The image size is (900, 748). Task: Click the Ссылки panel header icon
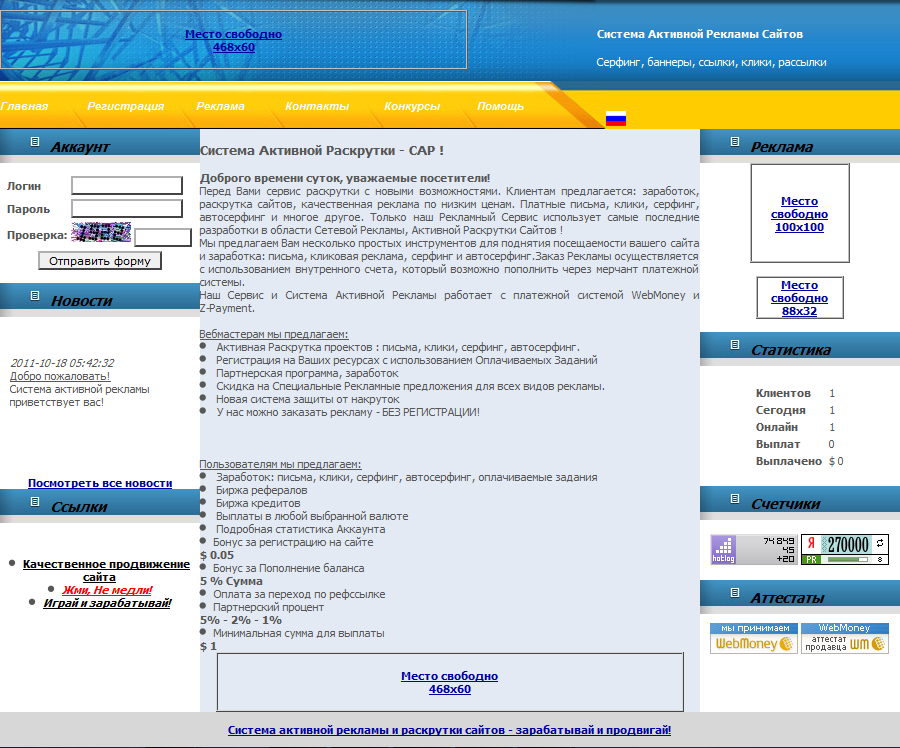(x=35, y=501)
